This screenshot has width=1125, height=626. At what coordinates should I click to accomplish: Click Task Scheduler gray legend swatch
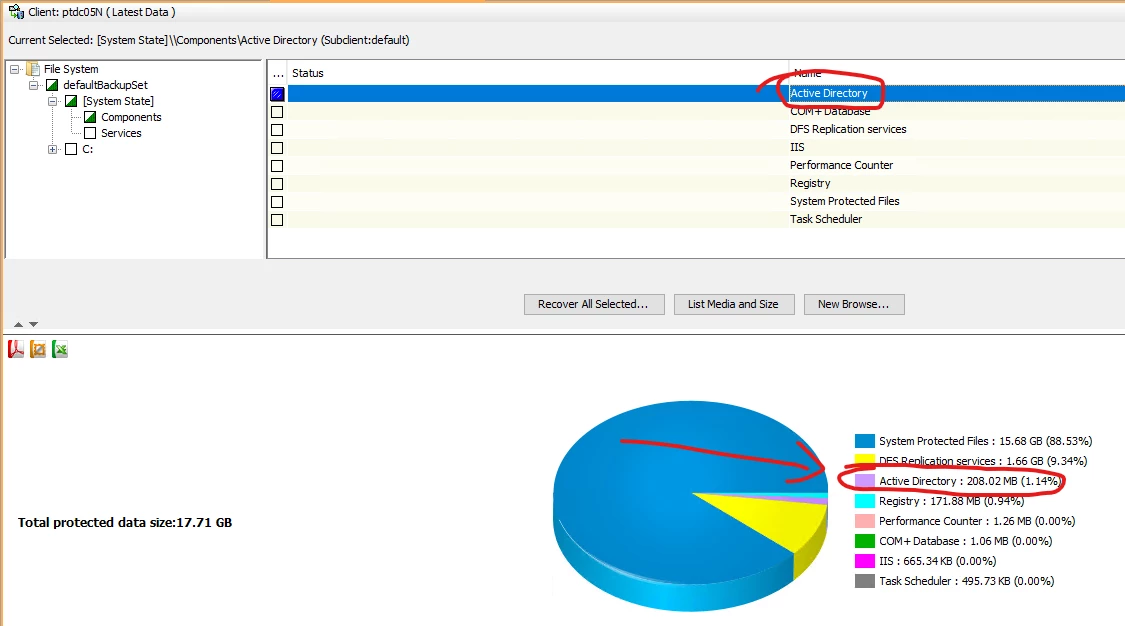point(865,582)
